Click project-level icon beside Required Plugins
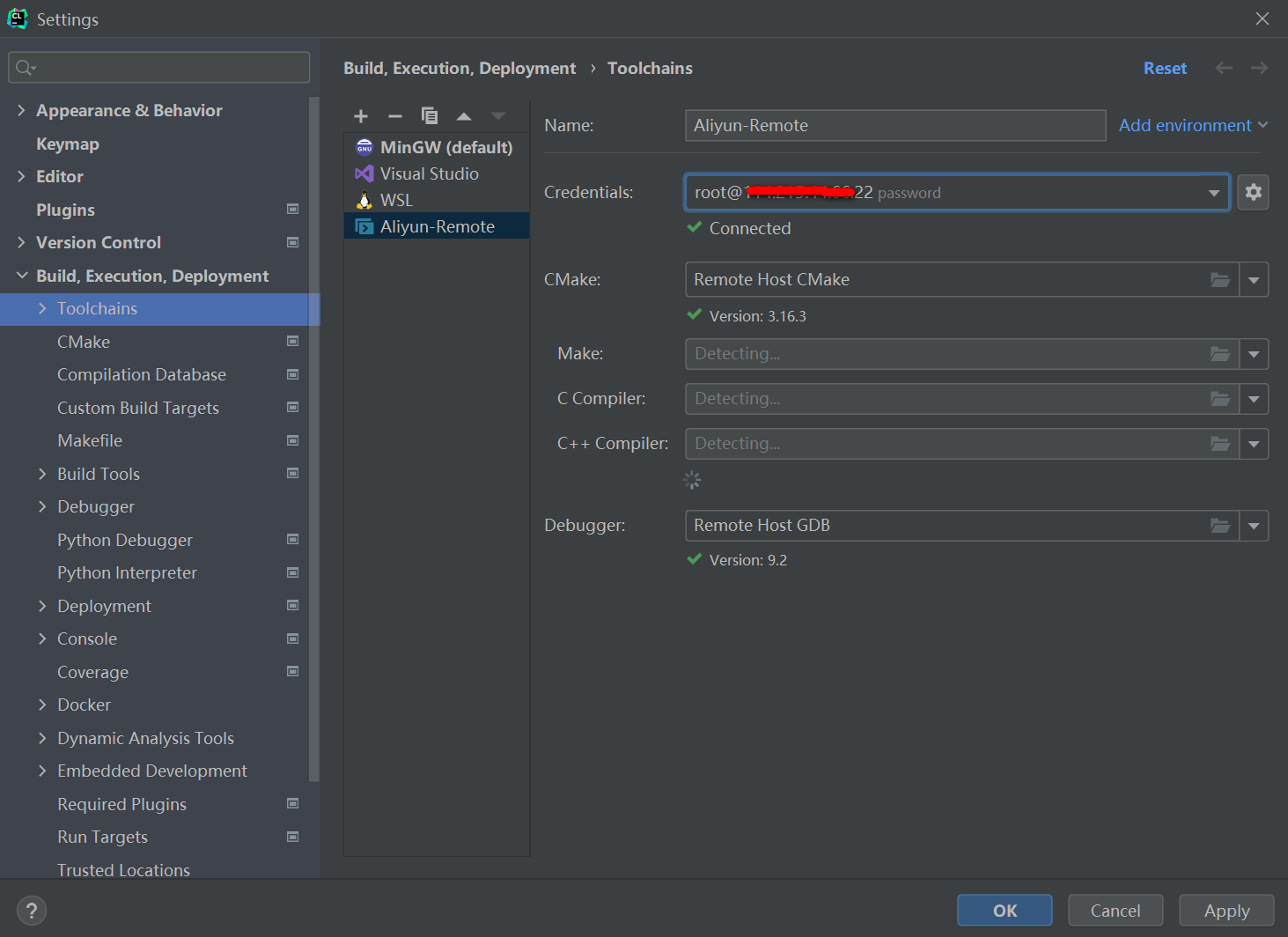 pyautogui.click(x=293, y=803)
